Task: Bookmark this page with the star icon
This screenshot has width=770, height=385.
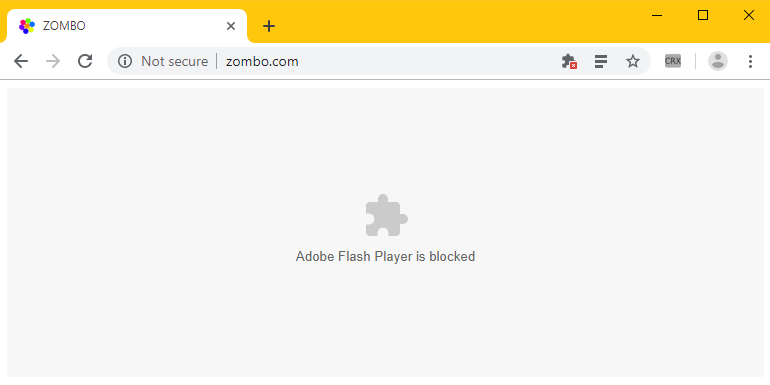Action: coord(633,61)
